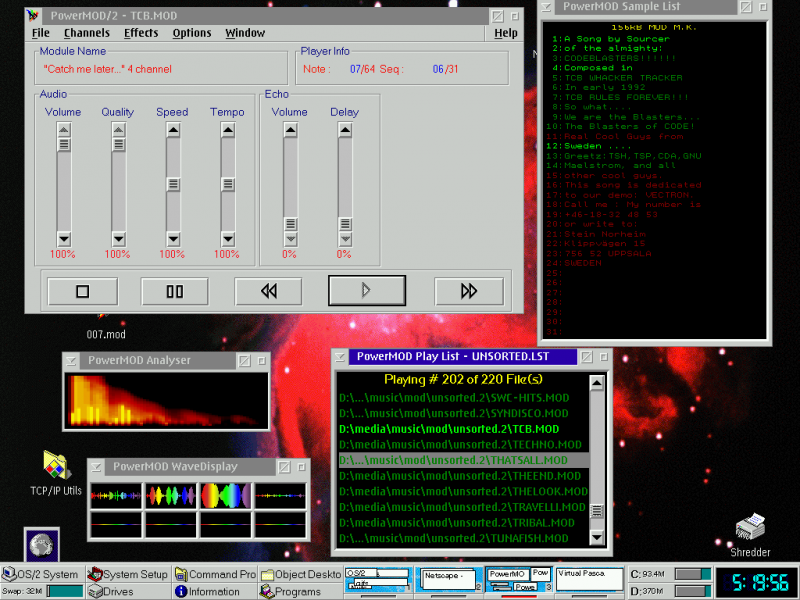Viewport: 800px width, 600px height.
Task: Open the OS/2 System taskbar item
Action: pos(41,574)
